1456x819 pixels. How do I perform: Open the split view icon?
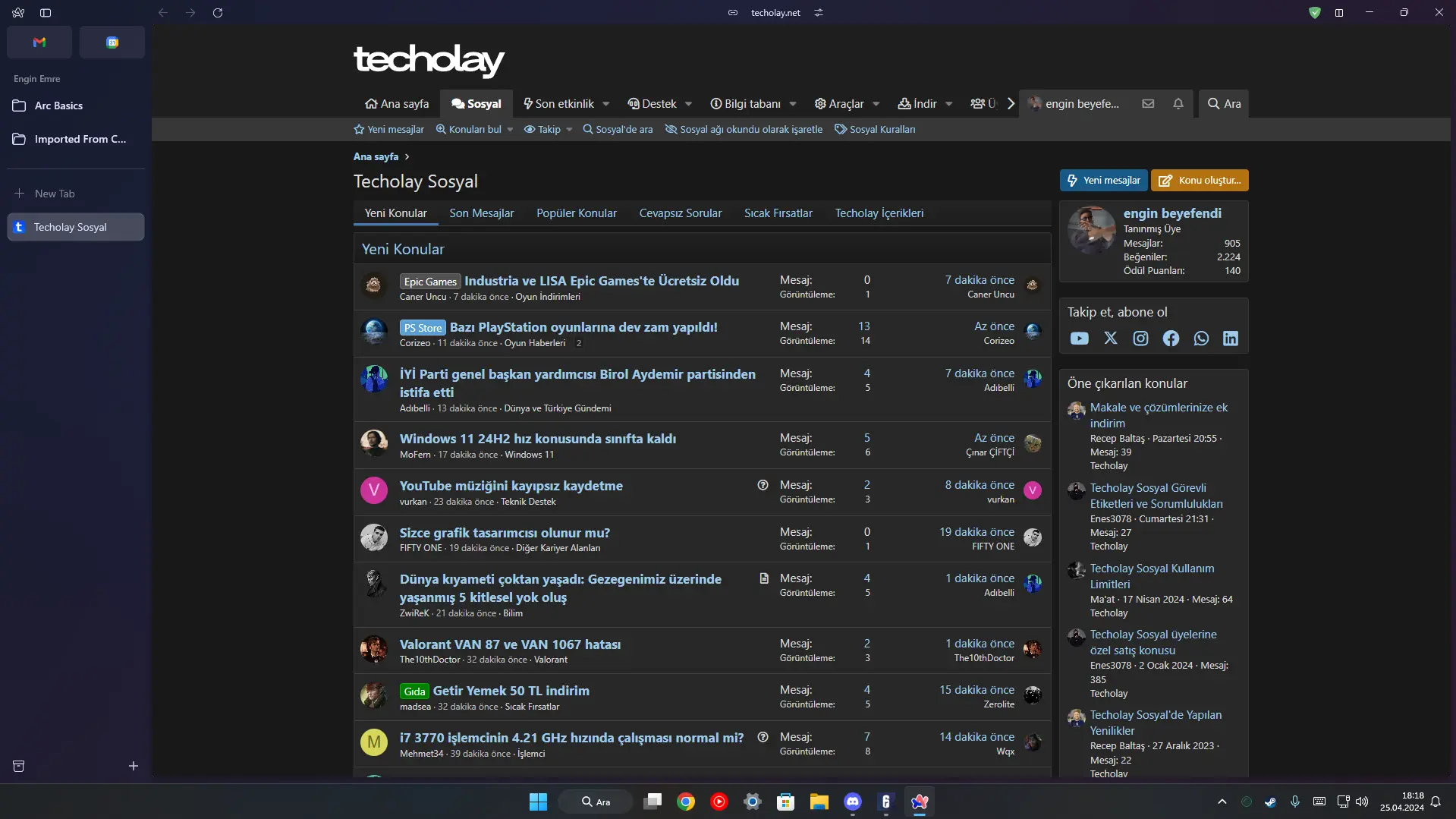pyautogui.click(x=1339, y=13)
